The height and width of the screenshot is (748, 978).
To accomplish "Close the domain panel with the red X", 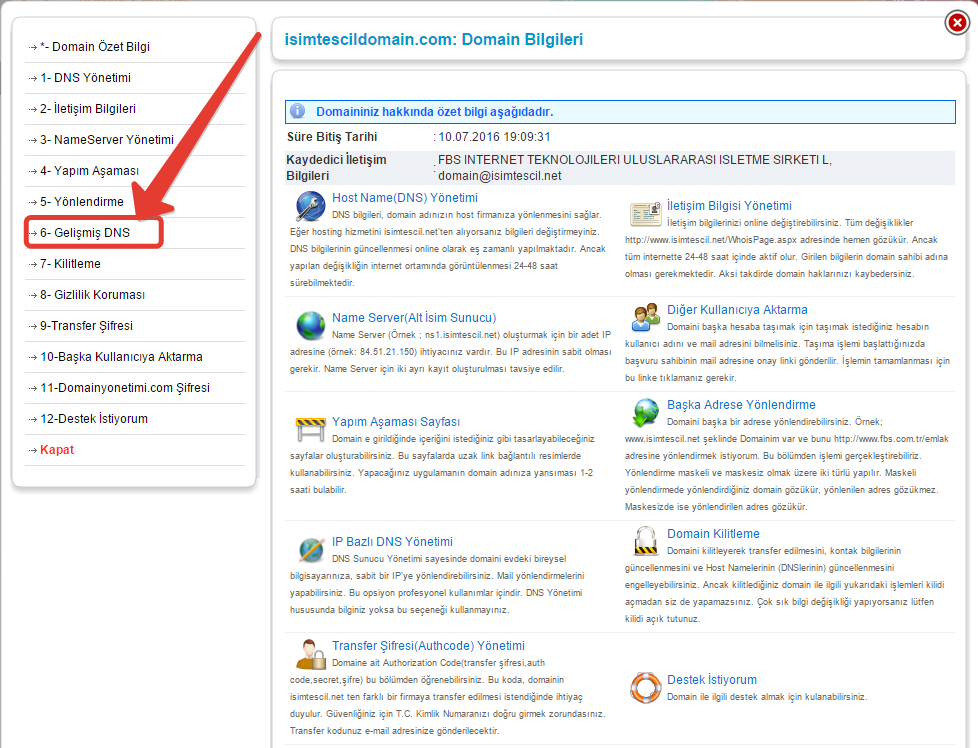I will [957, 23].
